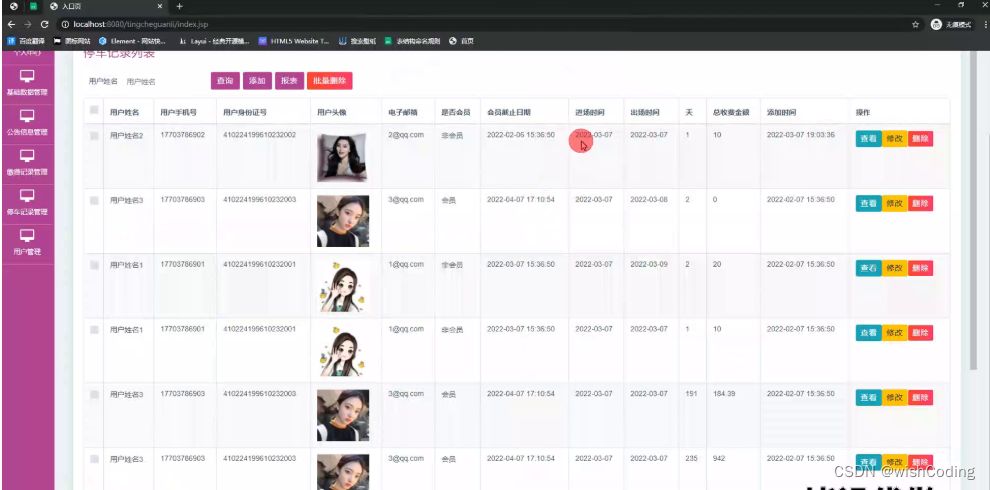
Task: Click 查看 for row with 出场时间 2022-03-08
Action: [x=868, y=203]
